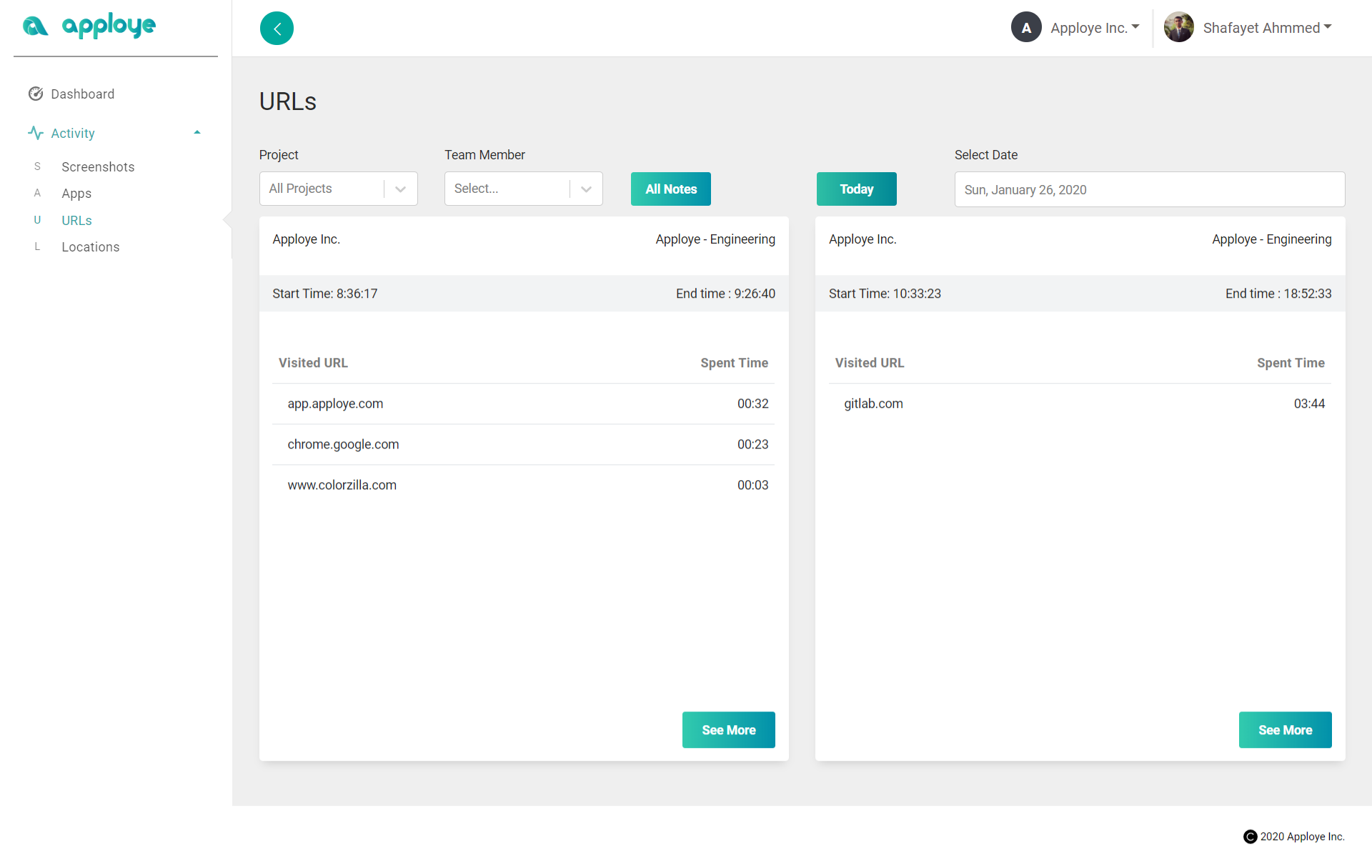Click gitlab.com visited URL
1372x868 pixels.
[x=873, y=404]
